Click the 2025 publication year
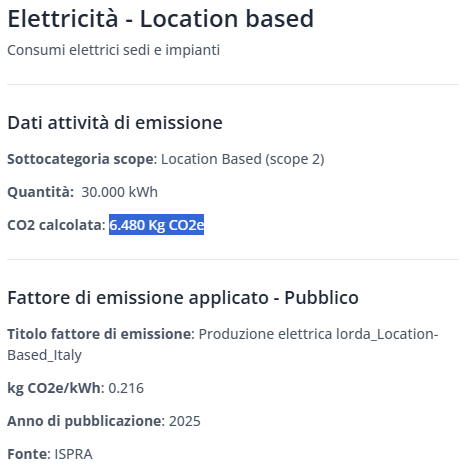The image size is (468, 476). point(185,421)
